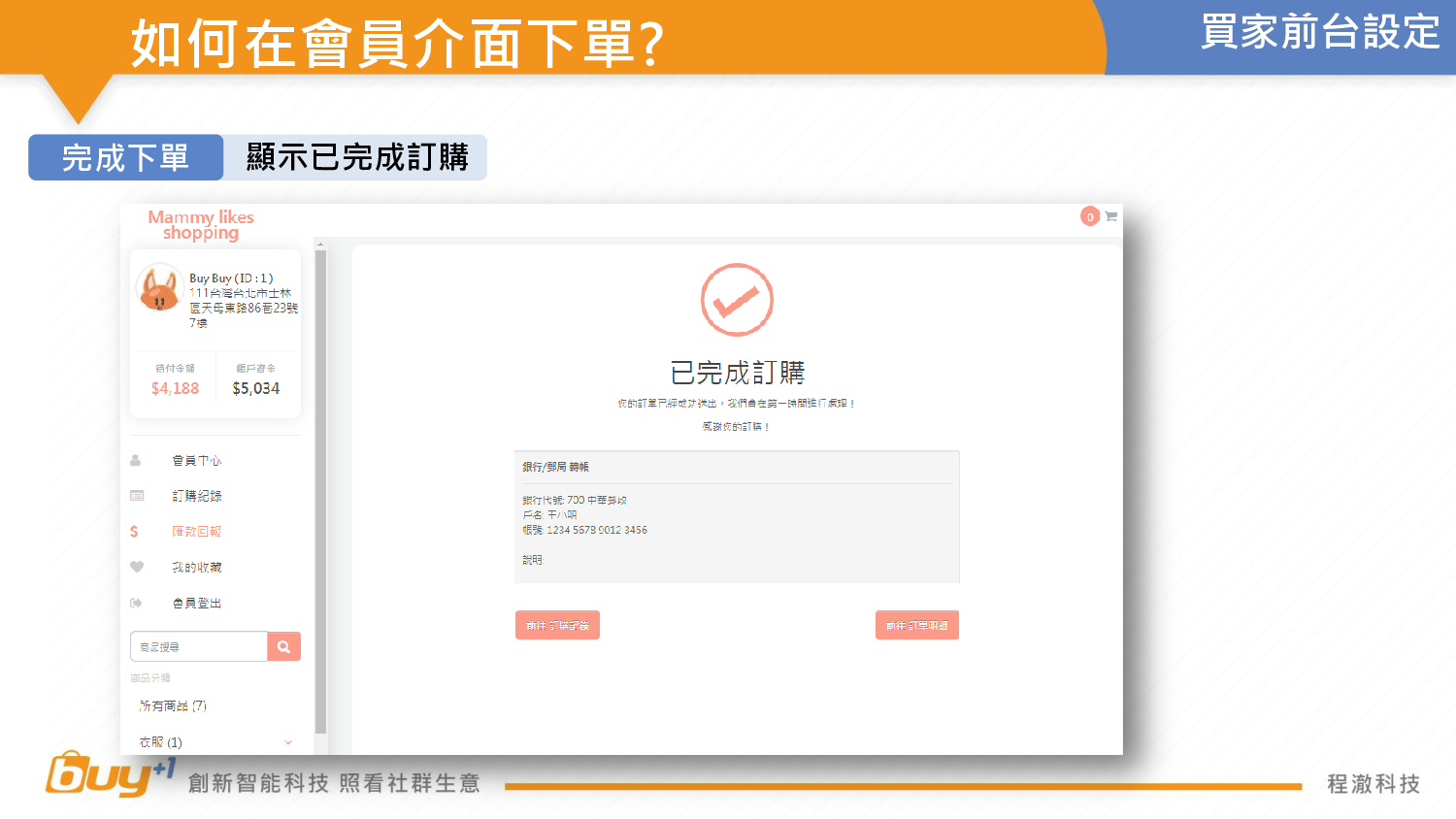Click the heart favorites icon
This screenshot has height=819, width=1456.
tap(137, 568)
